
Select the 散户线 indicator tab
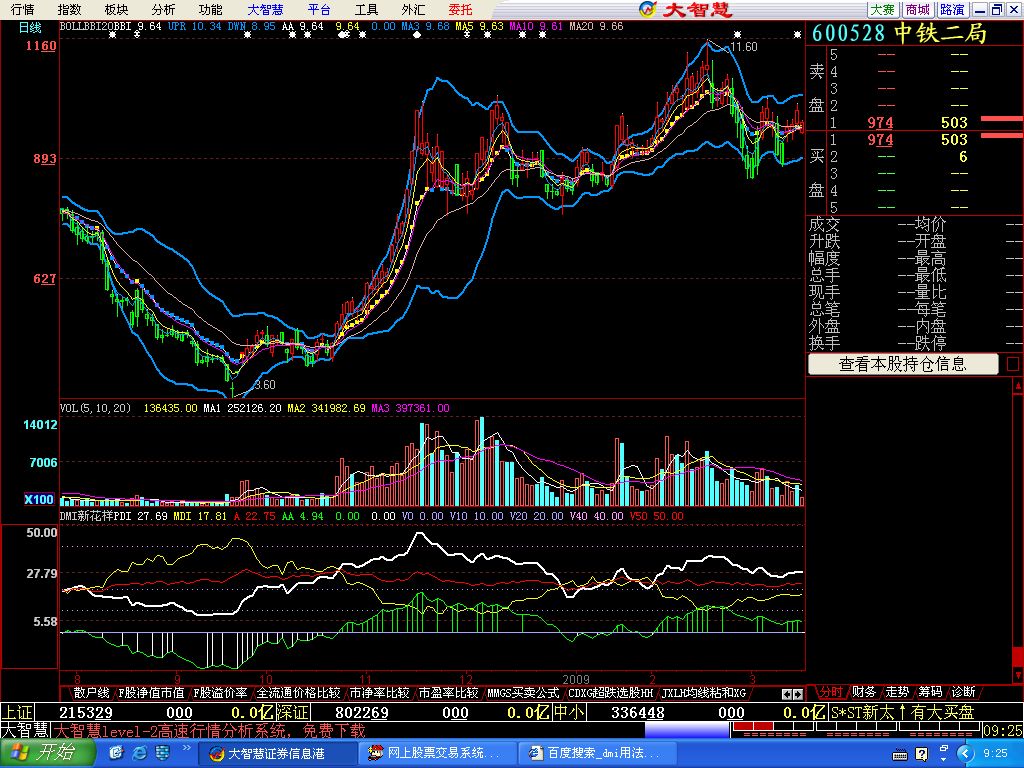(x=90, y=693)
